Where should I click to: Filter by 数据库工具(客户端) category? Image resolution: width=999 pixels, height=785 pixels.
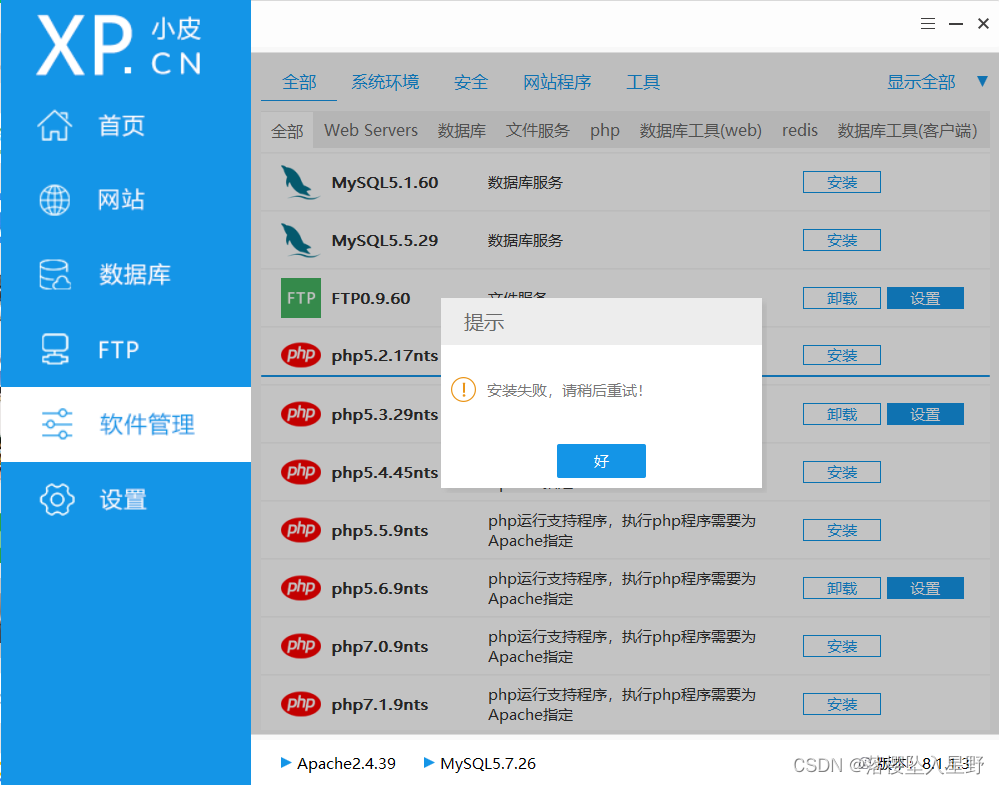point(907,131)
